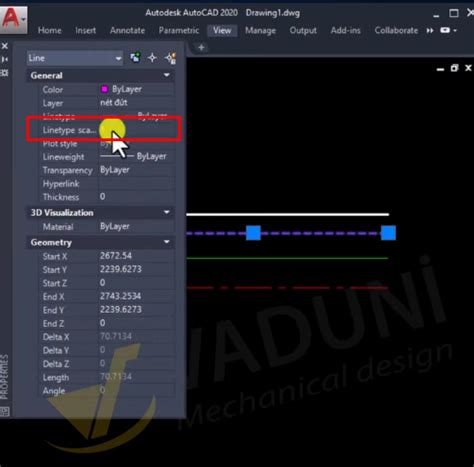474x467 pixels.
Task: Click the Layer value nét đứt
Action: pyautogui.click(x=114, y=103)
